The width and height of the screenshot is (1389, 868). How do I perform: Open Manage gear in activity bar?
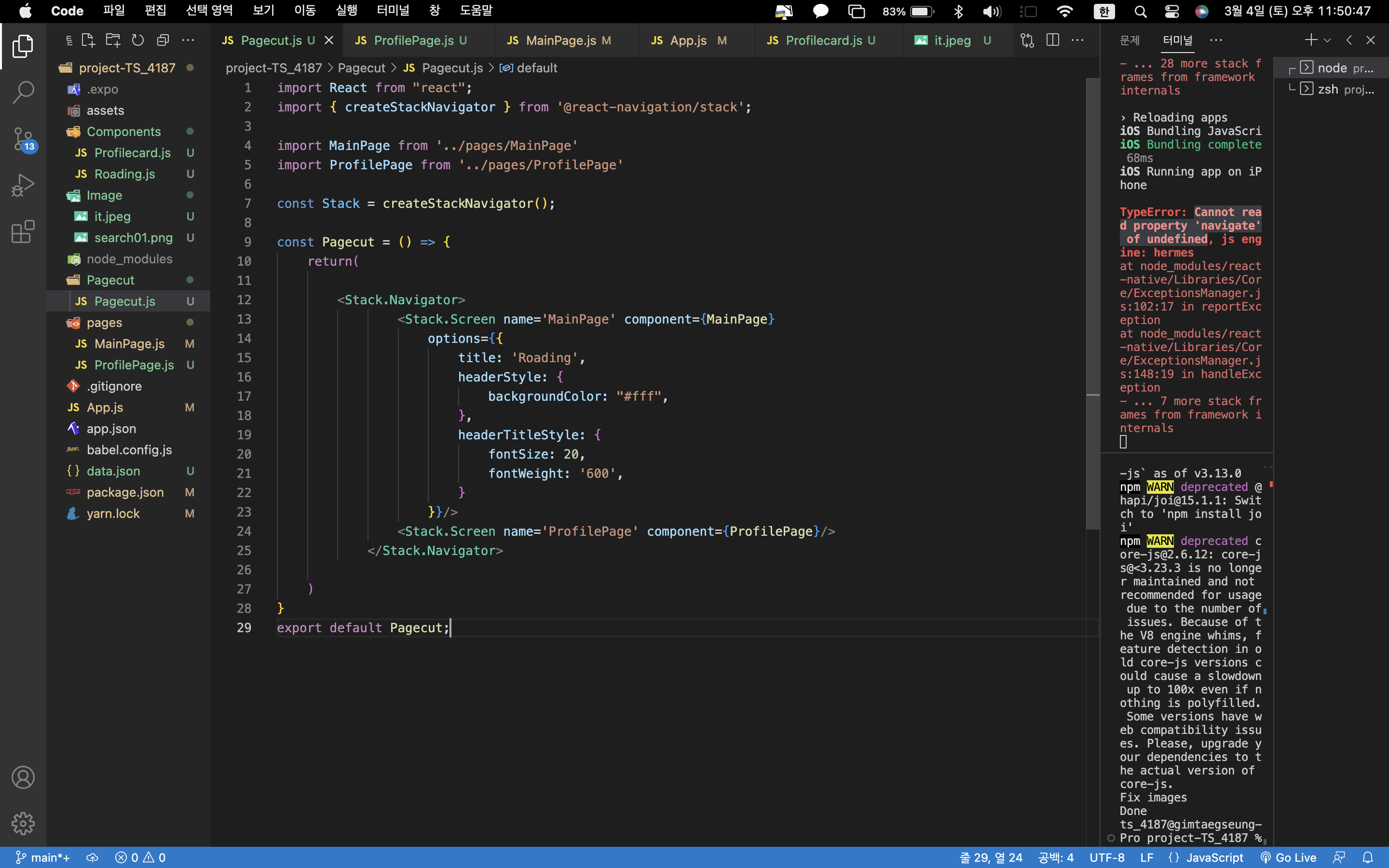coord(23,823)
